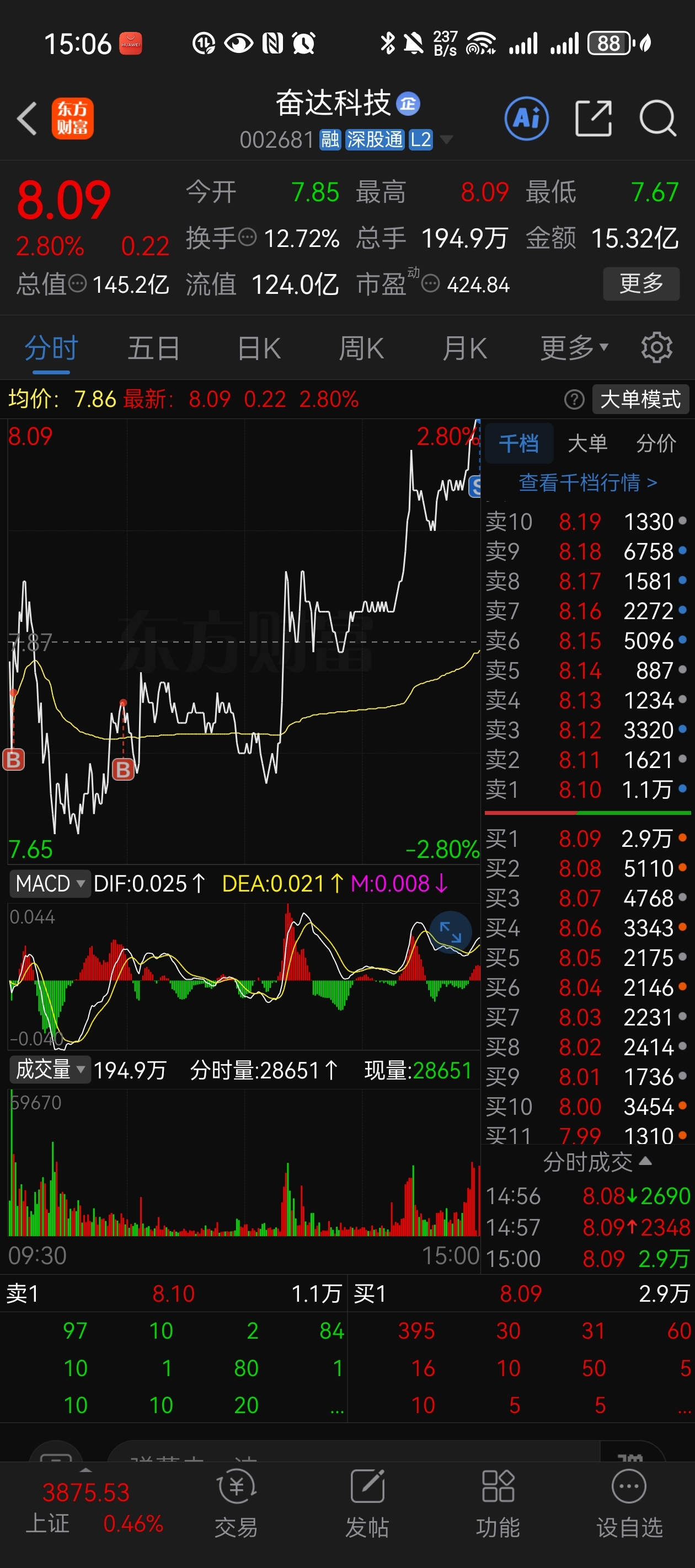Open the 更多 chart period dropdown
Image resolution: width=695 pixels, height=1568 pixels.
[574, 347]
